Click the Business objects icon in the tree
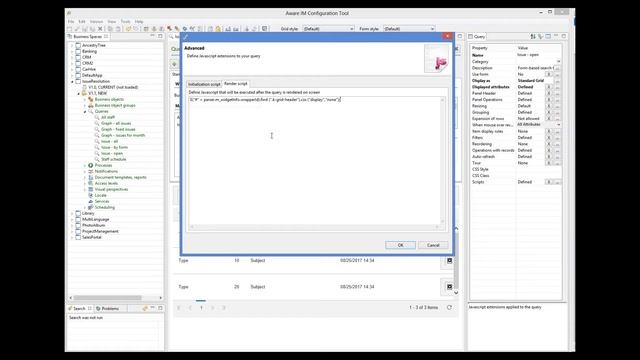The height and width of the screenshot is (360, 640). tap(91, 99)
